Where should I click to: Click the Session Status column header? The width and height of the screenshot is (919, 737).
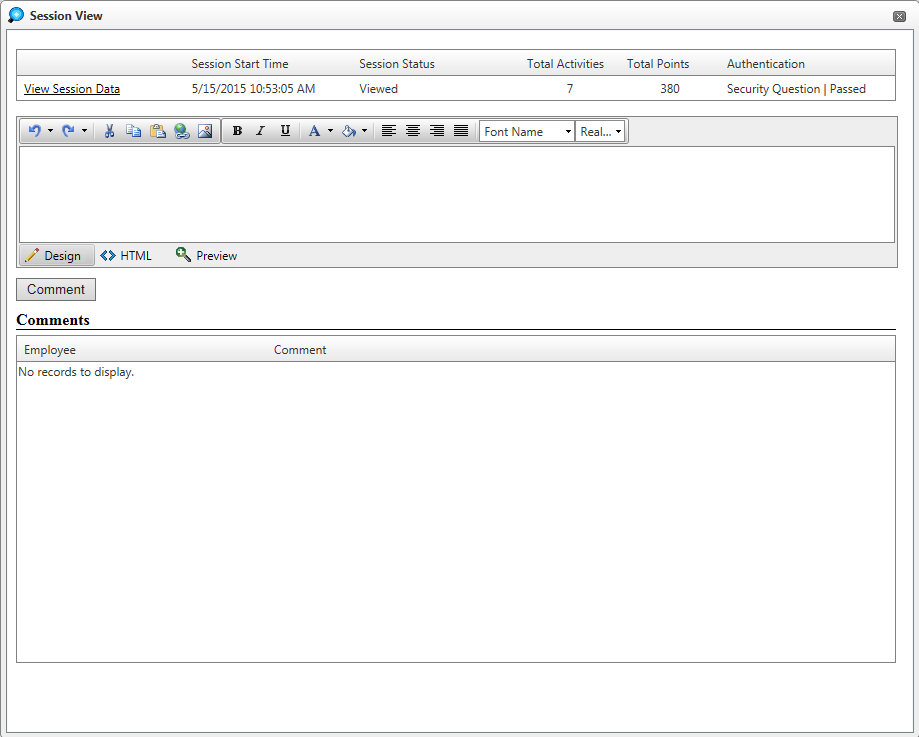tap(397, 63)
